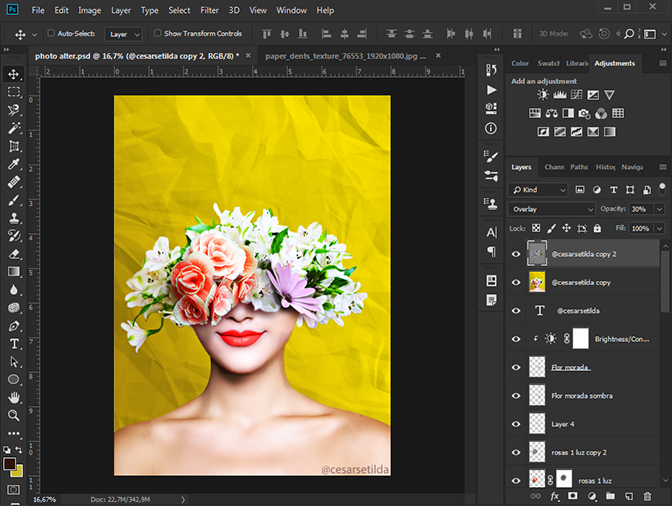
Task: Click the foreground color swatch
Action: (9, 464)
